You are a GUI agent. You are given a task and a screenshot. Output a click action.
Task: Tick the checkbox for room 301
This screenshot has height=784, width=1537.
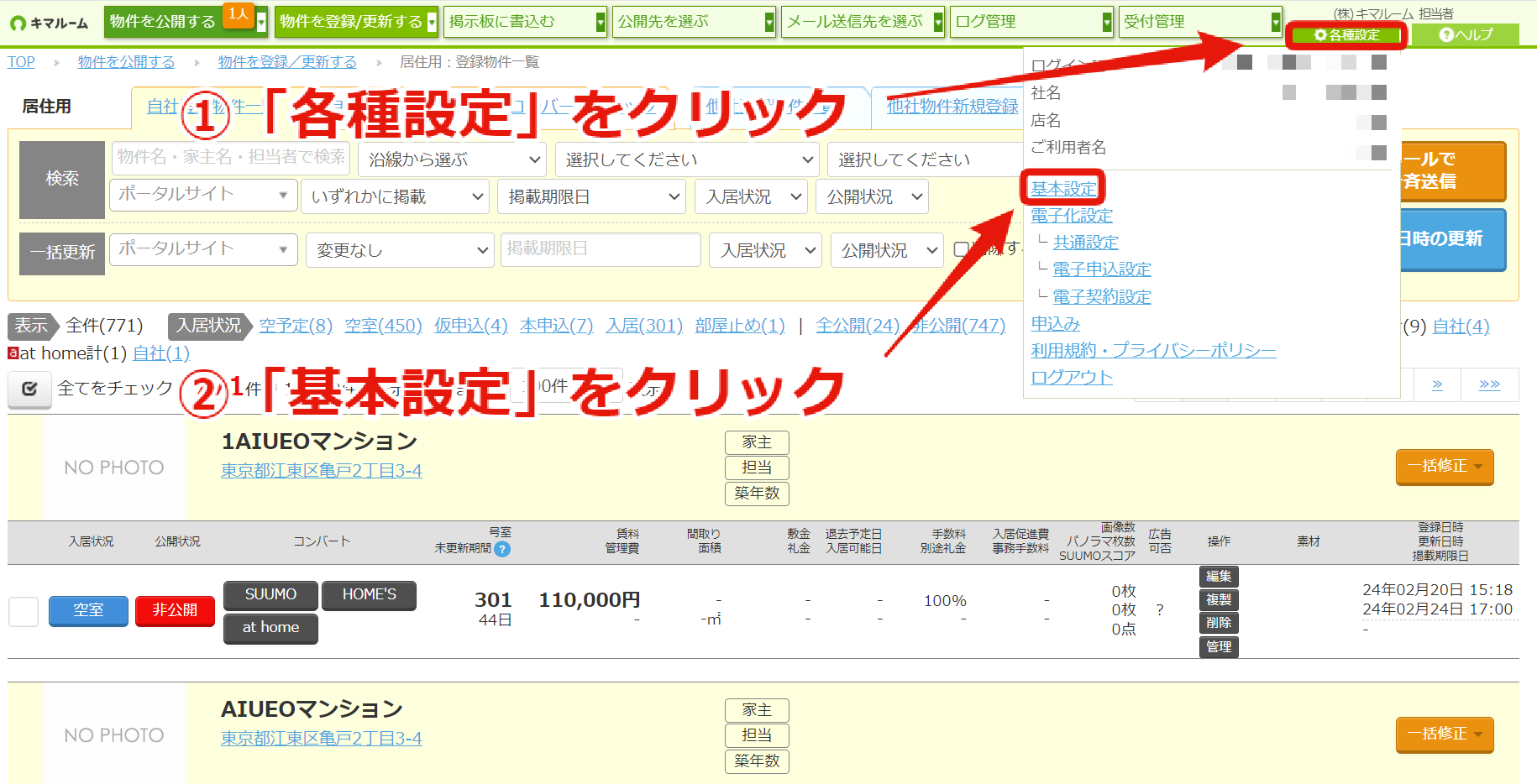pyautogui.click(x=24, y=611)
